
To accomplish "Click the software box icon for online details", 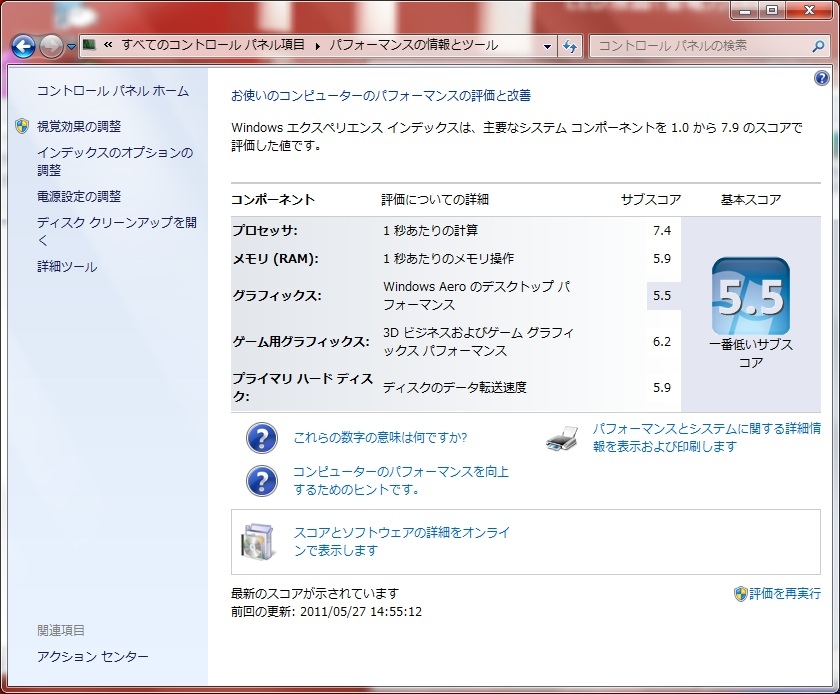I will coord(257,541).
